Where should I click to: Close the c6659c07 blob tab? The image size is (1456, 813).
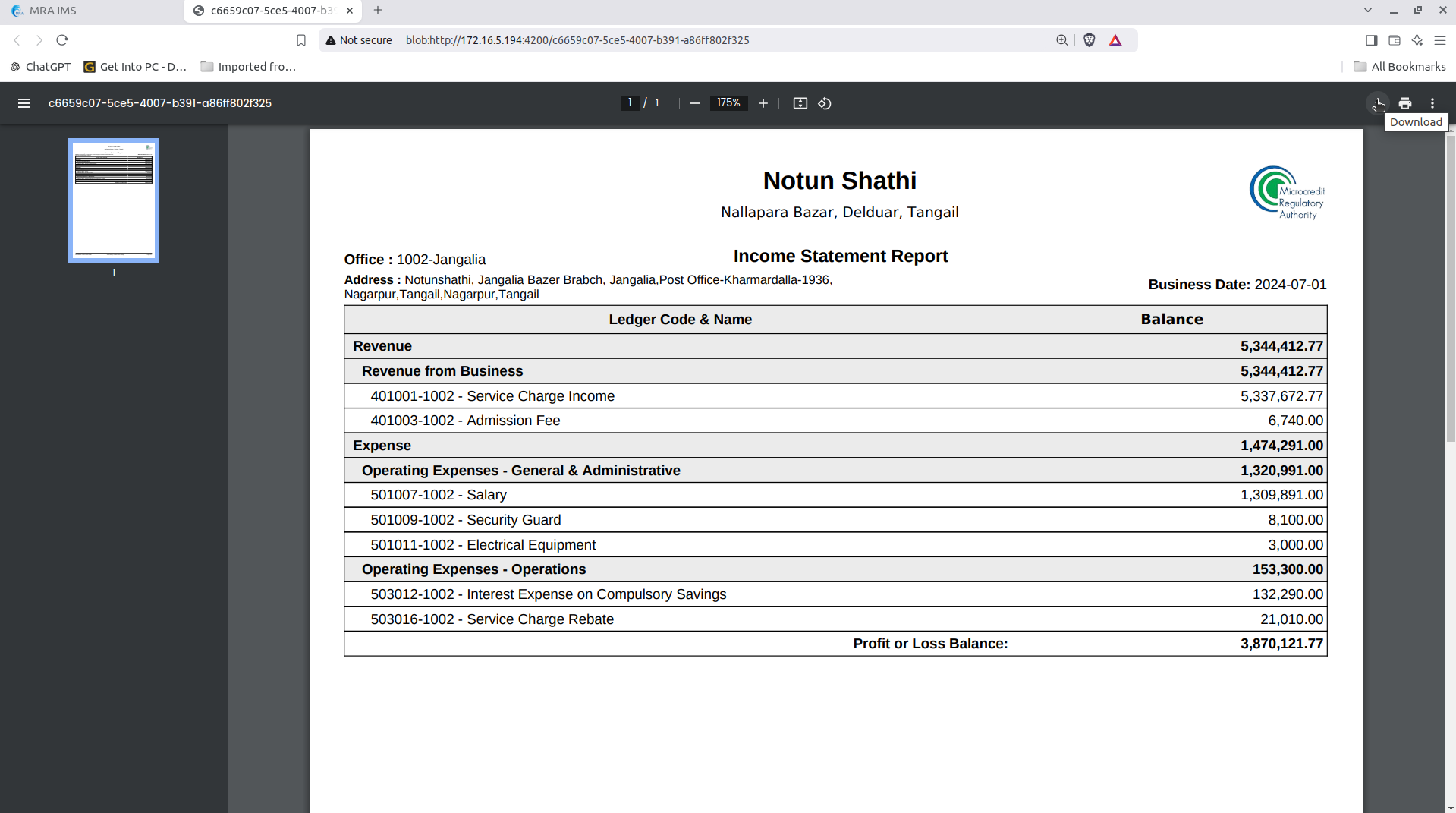click(x=350, y=11)
